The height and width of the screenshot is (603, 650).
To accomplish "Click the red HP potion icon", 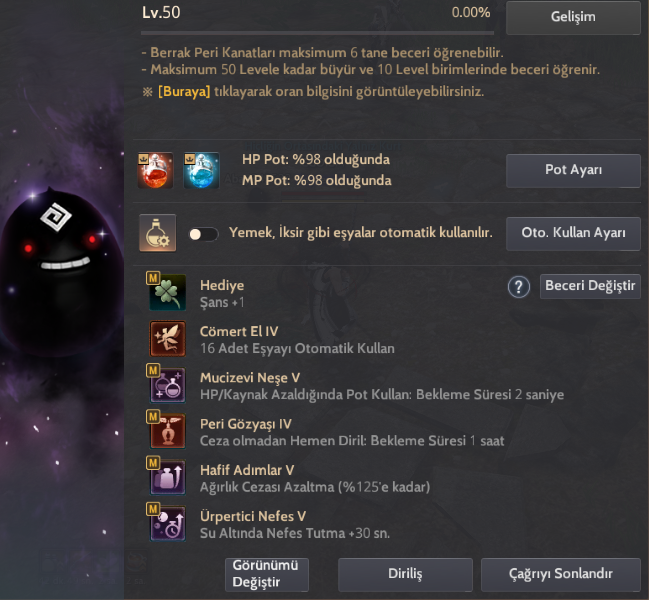I will click(x=155, y=170).
